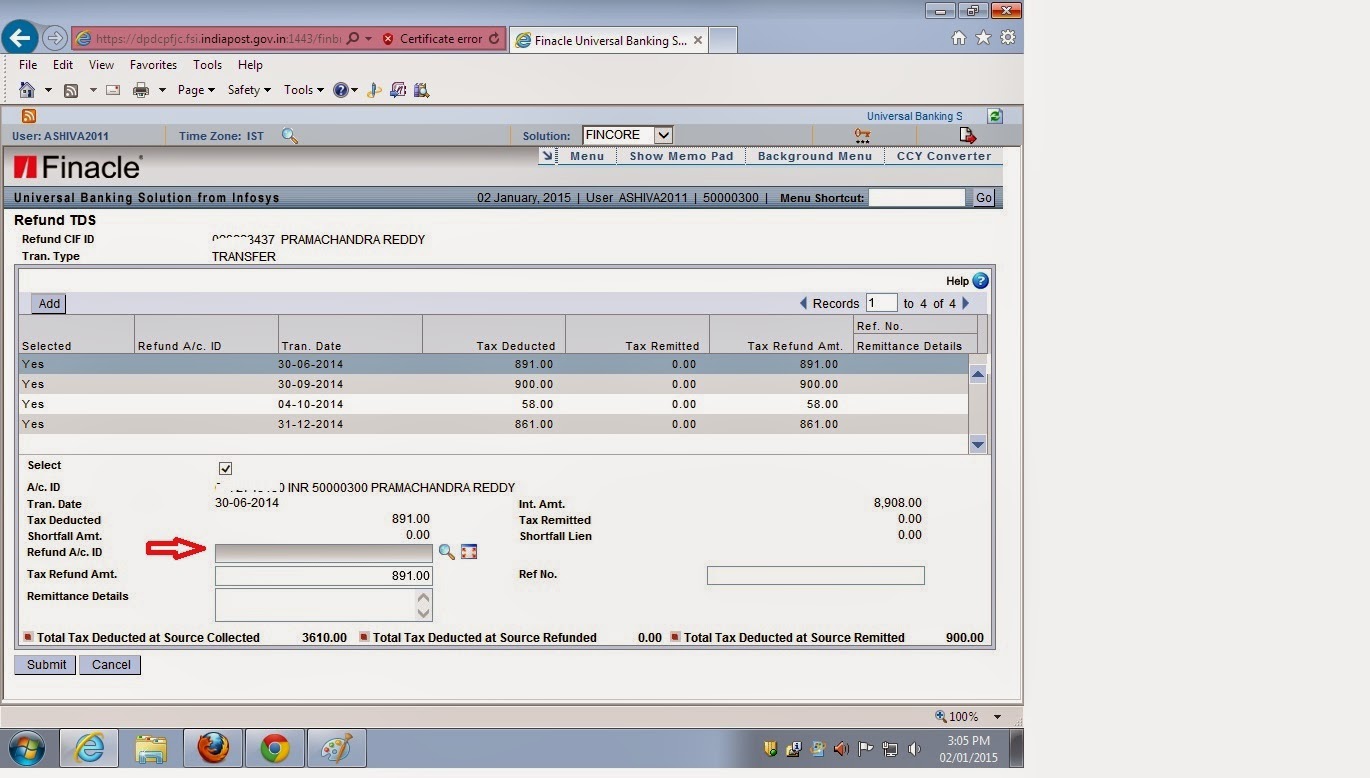Screen dimensions: 1370x778
Task: Click the Add button above records table
Action: [x=49, y=304]
